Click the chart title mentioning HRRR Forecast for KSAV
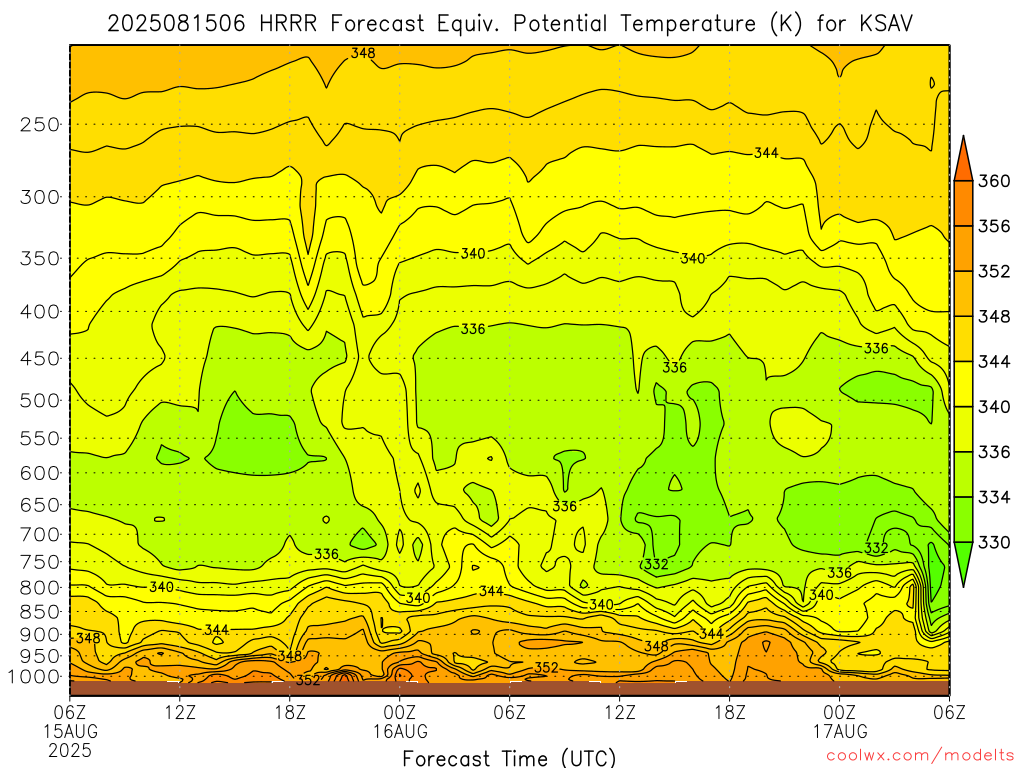 509,24
